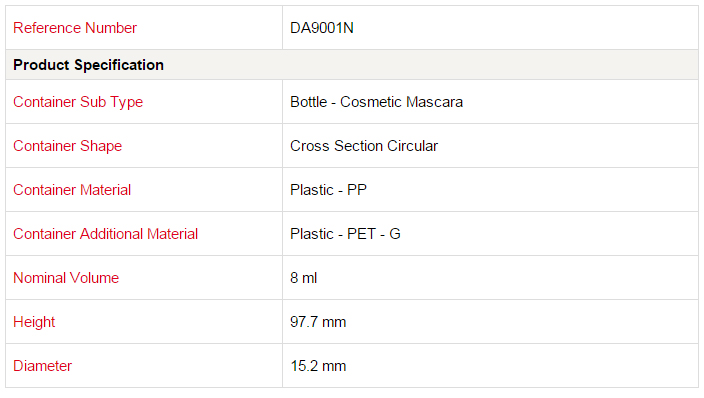Open the Container Material link
704x398 pixels.
click(72, 190)
